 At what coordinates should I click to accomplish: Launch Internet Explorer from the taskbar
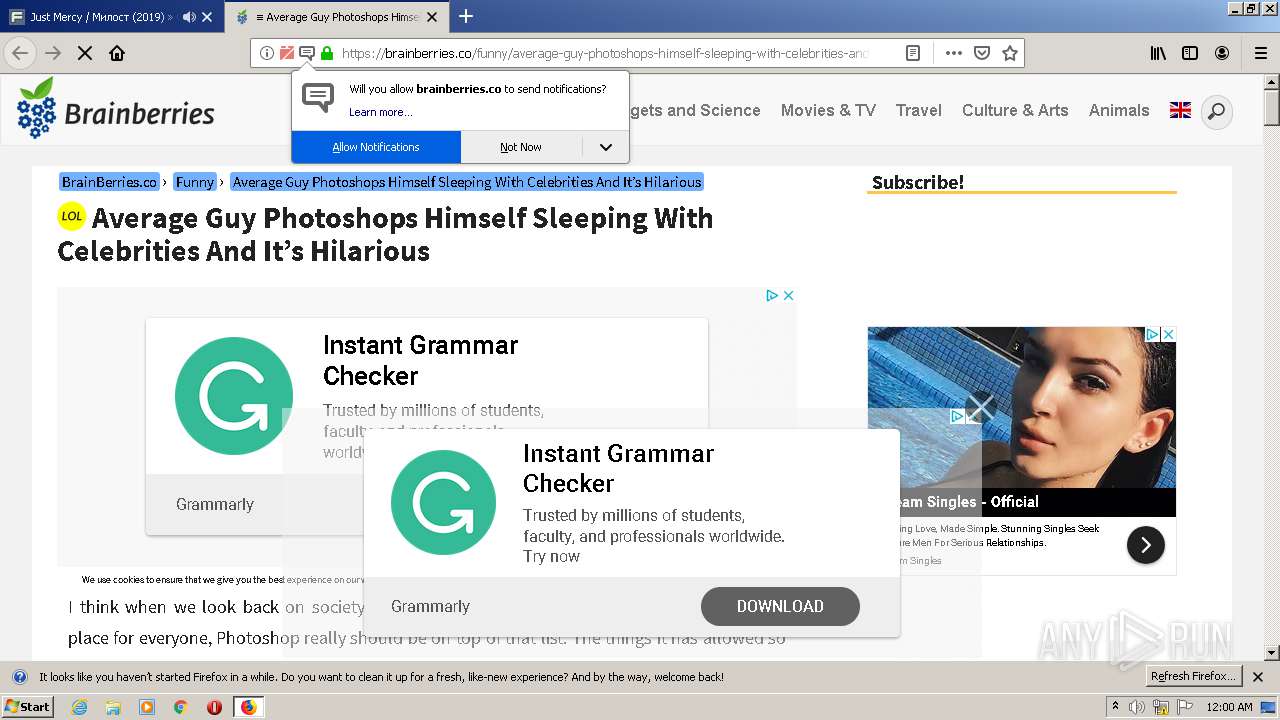coord(79,707)
